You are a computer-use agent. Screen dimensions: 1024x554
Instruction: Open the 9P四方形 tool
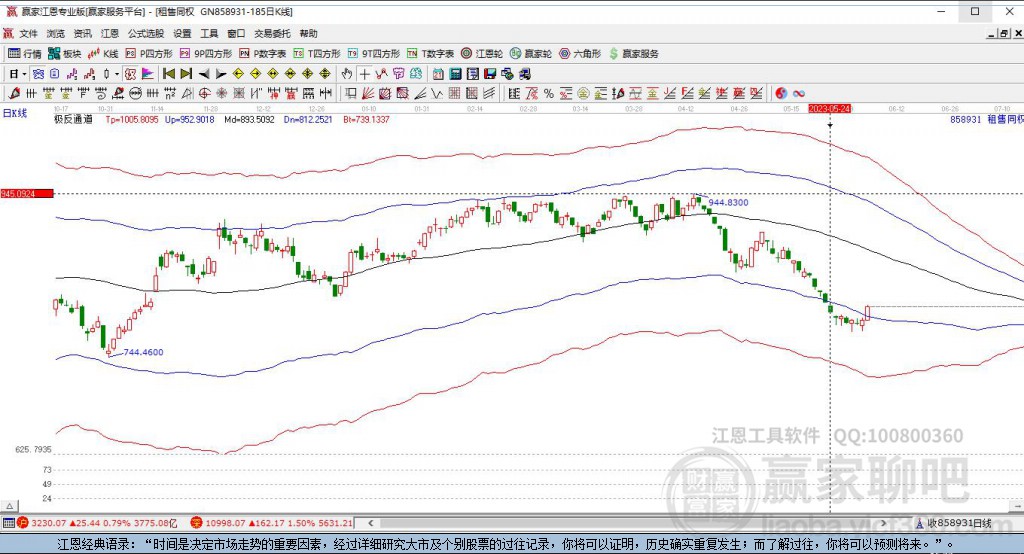[x=206, y=54]
